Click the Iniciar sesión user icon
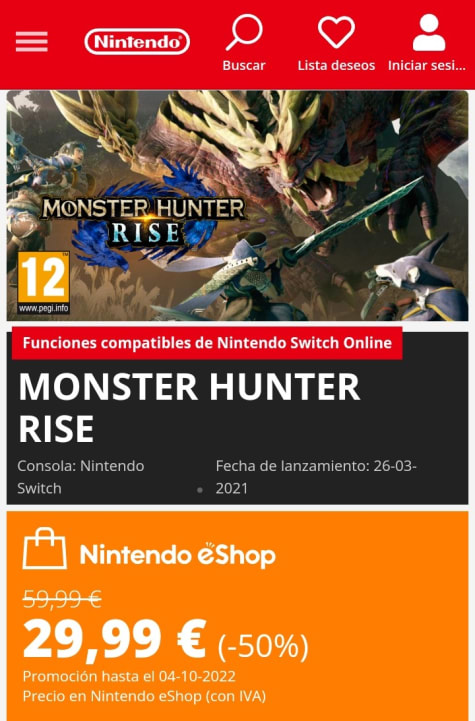The image size is (475, 721). (x=429, y=32)
